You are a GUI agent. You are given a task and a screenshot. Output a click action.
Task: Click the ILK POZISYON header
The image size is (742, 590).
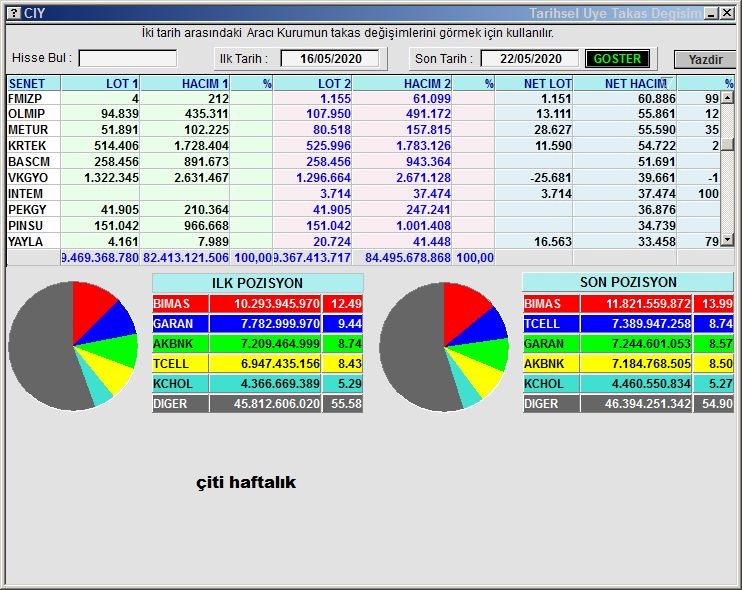tap(257, 283)
